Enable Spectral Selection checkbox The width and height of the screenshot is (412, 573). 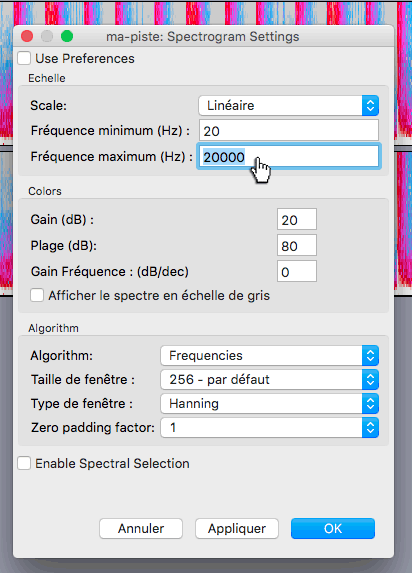pos(24,463)
